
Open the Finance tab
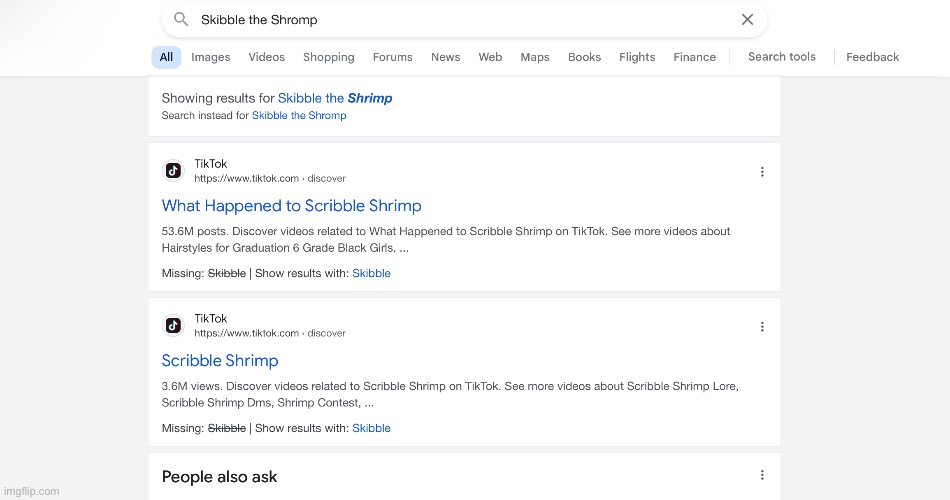tap(694, 57)
